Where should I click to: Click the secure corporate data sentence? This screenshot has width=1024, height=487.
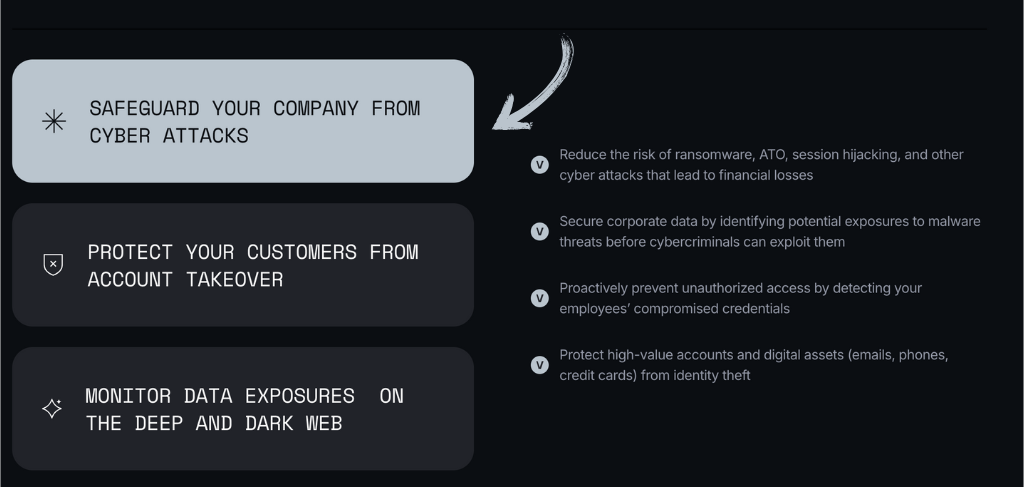pos(770,231)
